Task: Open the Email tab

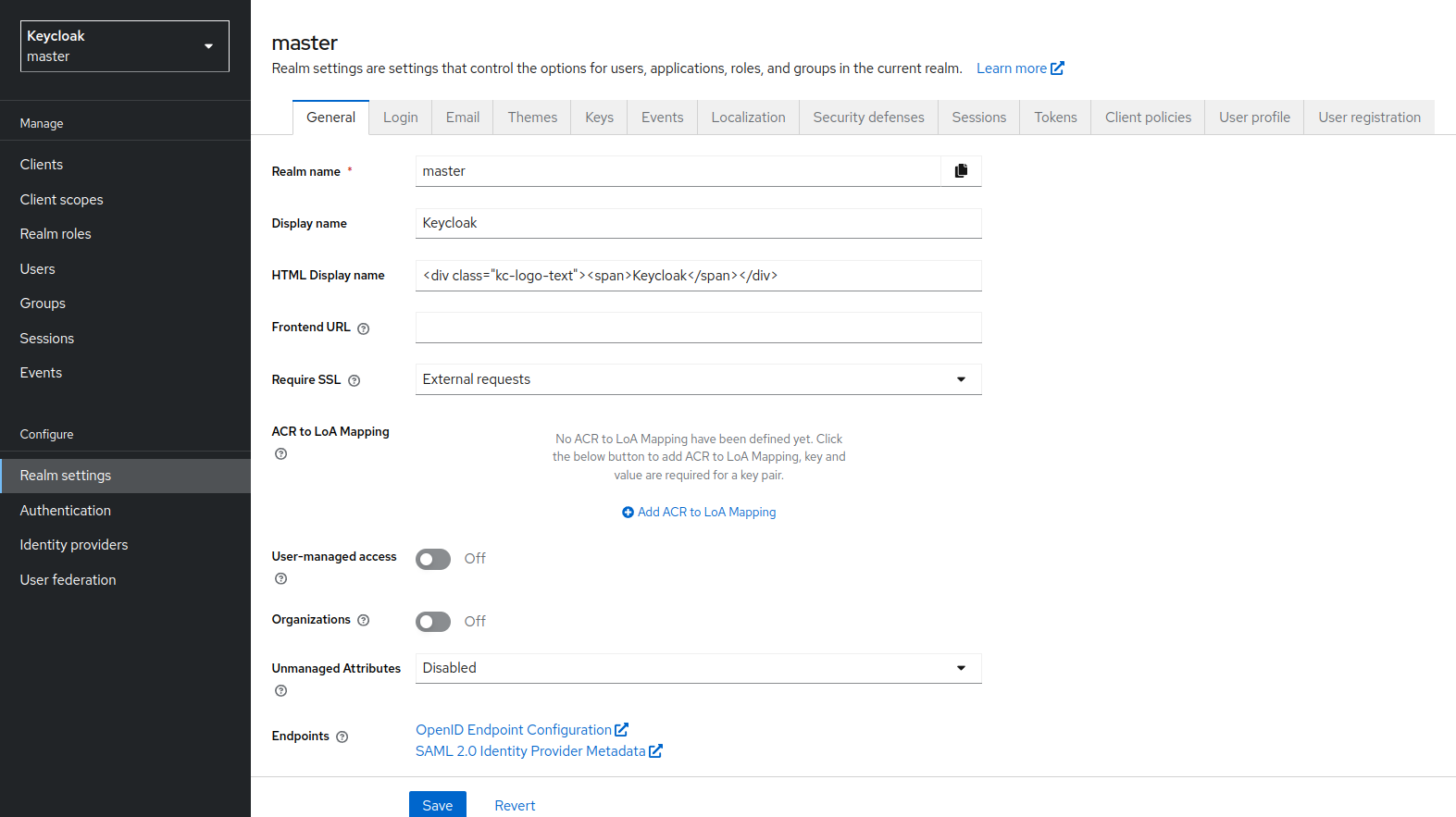Action: 463,118
